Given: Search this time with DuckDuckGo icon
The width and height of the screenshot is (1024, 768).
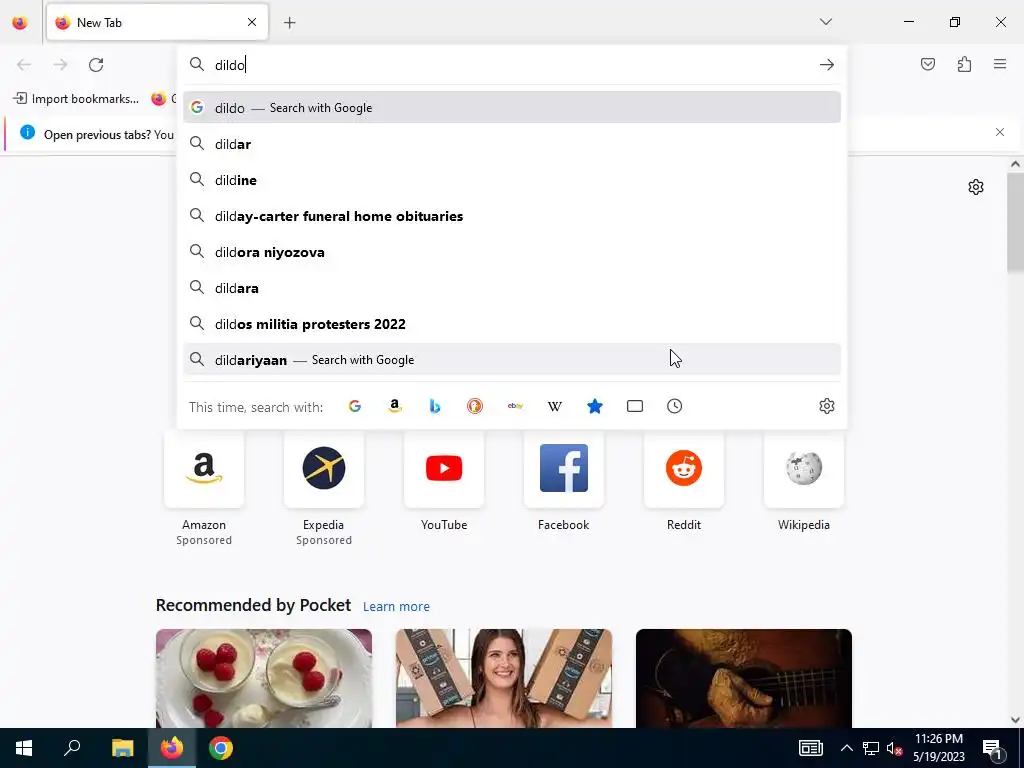Looking at the screenshot, I should point(475,406).
